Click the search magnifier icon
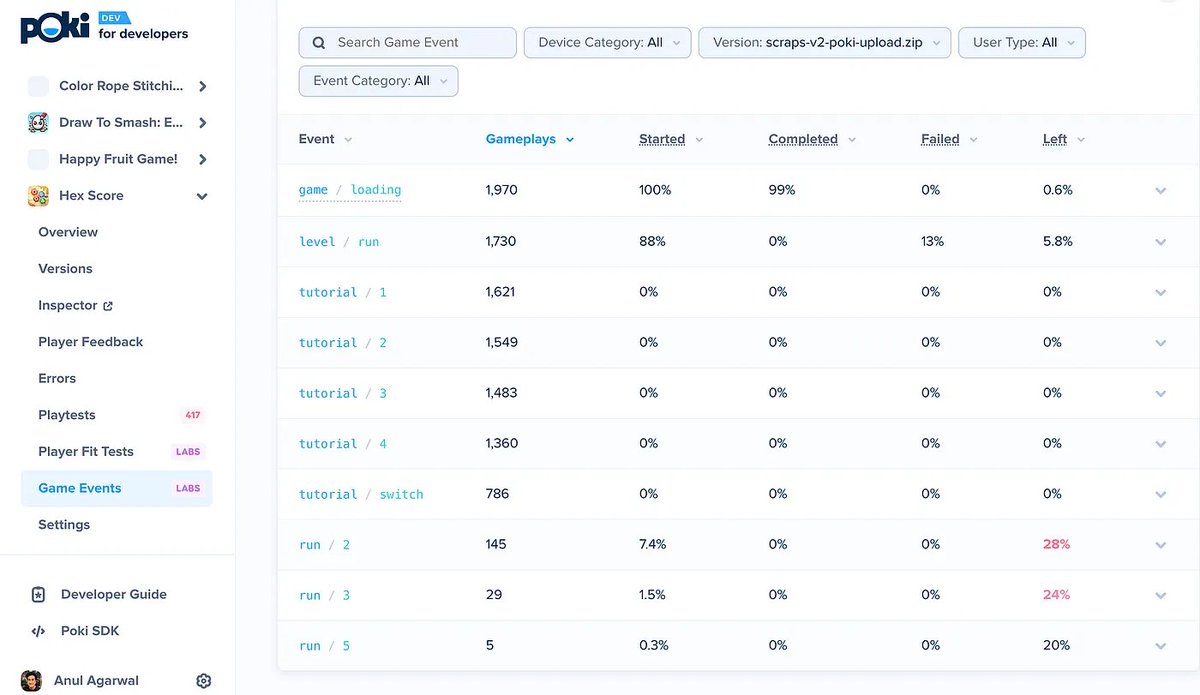1200x695 pixels. pos(319,43)
